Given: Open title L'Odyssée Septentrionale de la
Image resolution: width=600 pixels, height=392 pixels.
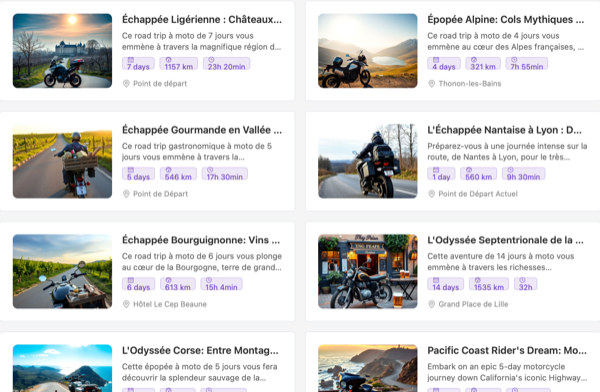Looking at the screenshot, I should [505, 240].
